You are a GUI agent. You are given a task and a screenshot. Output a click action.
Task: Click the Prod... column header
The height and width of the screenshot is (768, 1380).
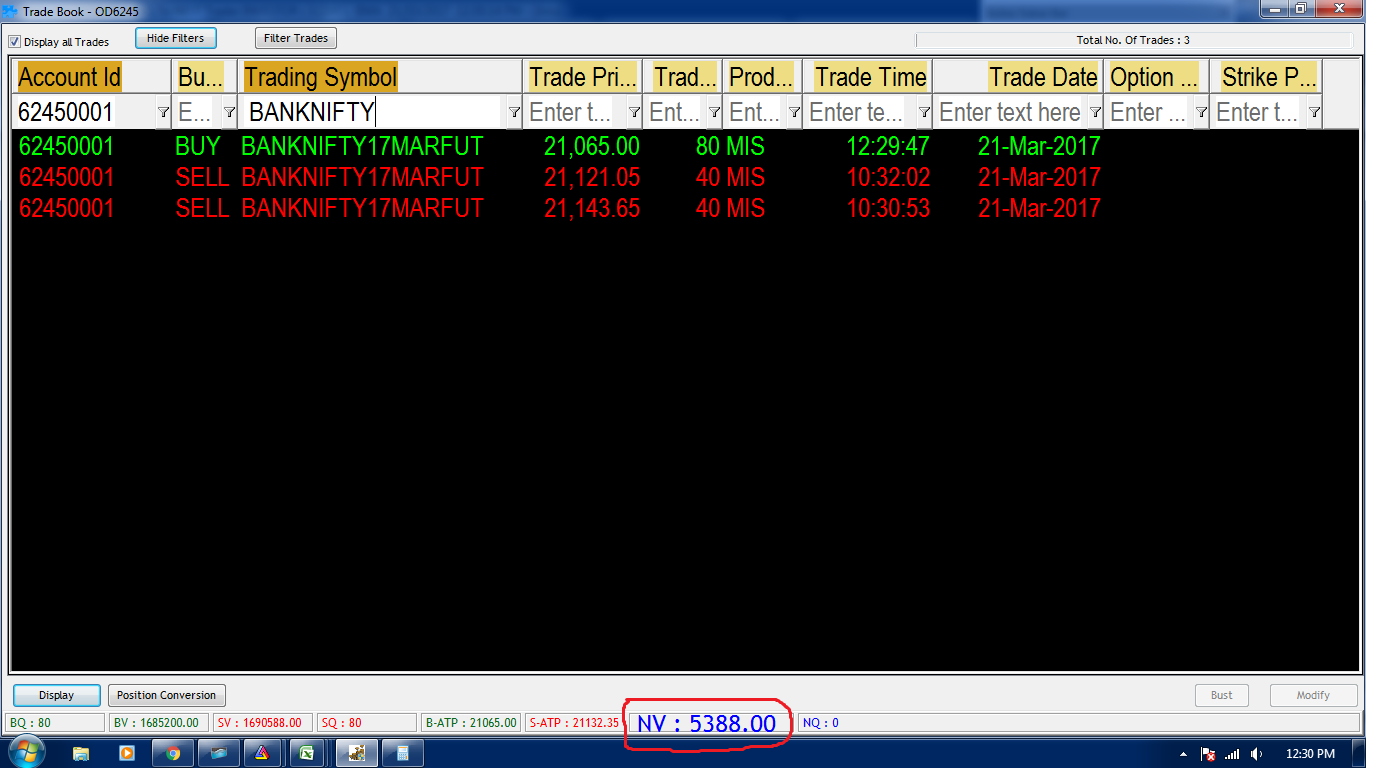tap(761, 77)
